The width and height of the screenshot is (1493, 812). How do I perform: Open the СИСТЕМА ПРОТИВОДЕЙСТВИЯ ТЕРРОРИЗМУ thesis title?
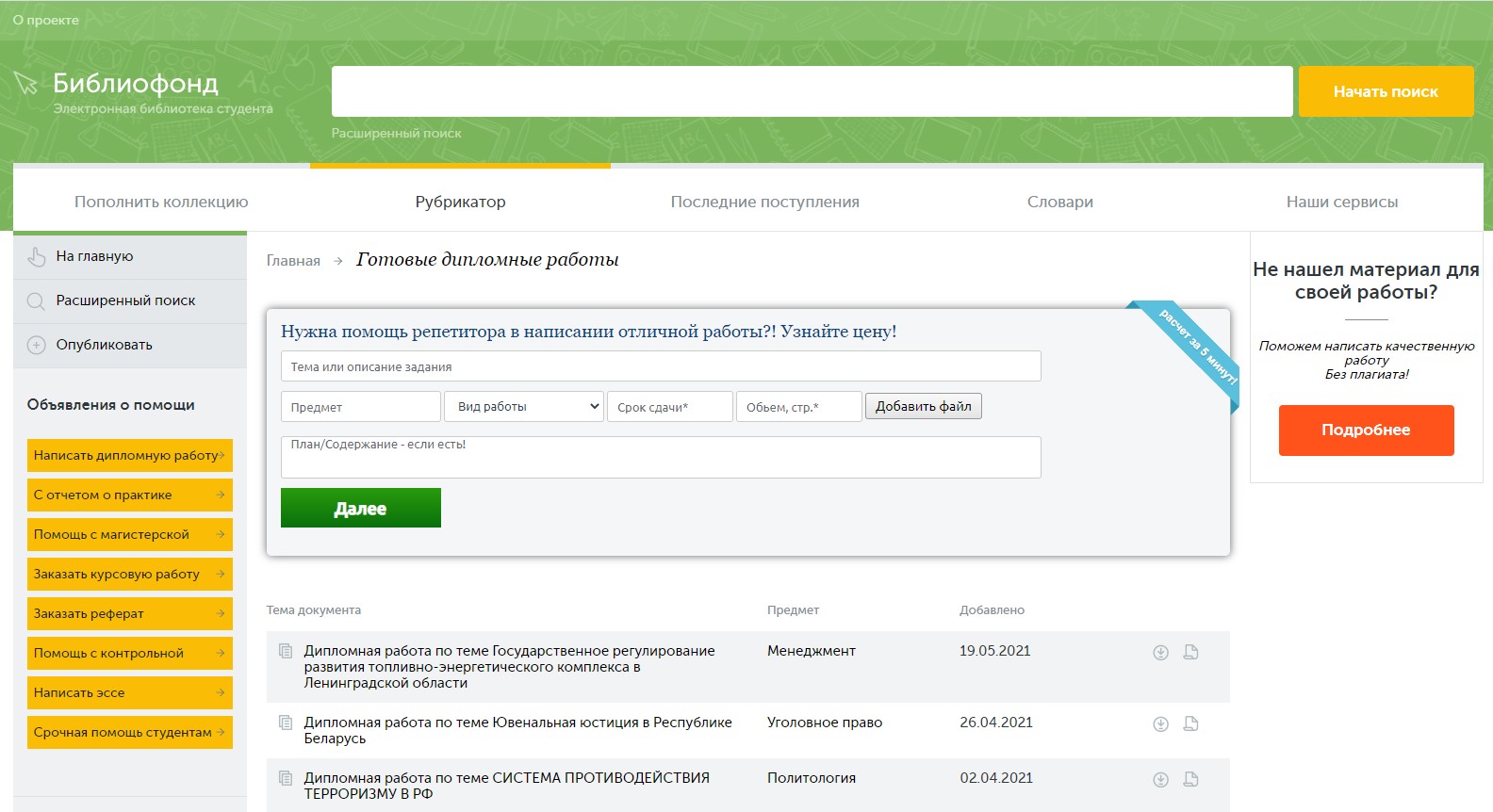pyautogui.click(x=506, y=787)
